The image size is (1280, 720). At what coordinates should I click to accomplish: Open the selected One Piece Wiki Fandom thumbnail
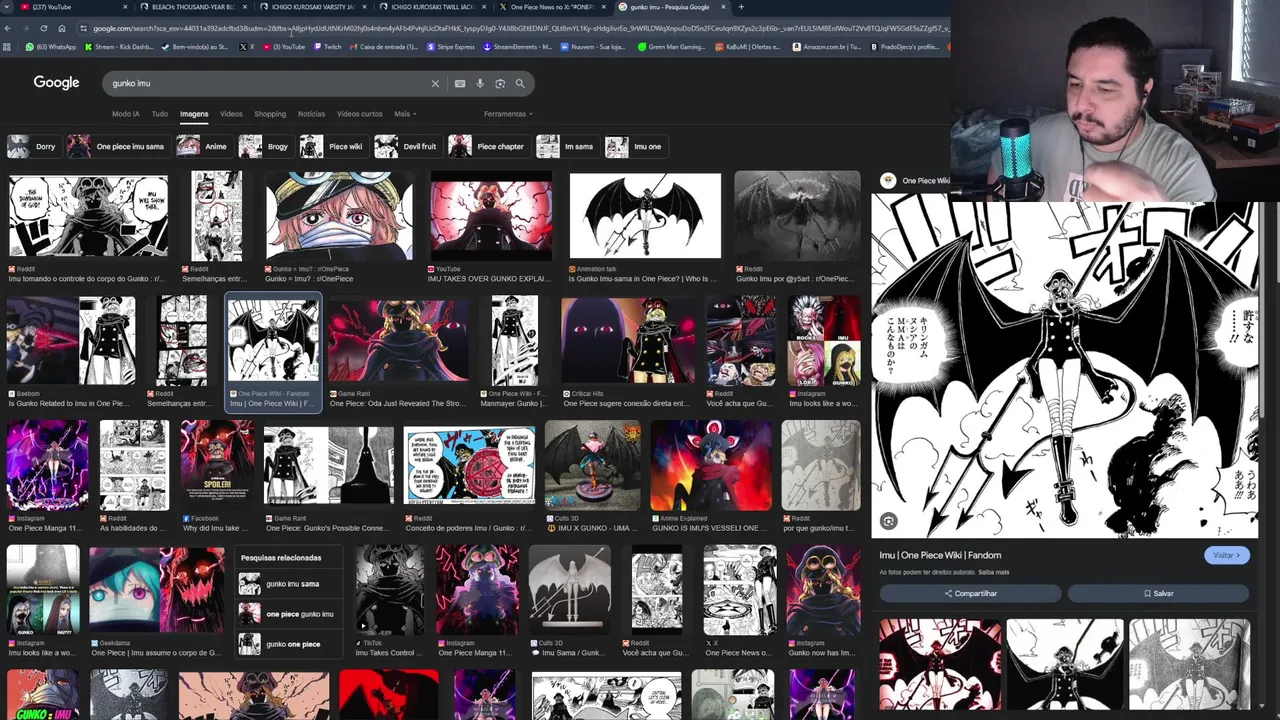[x=273, y=341]
